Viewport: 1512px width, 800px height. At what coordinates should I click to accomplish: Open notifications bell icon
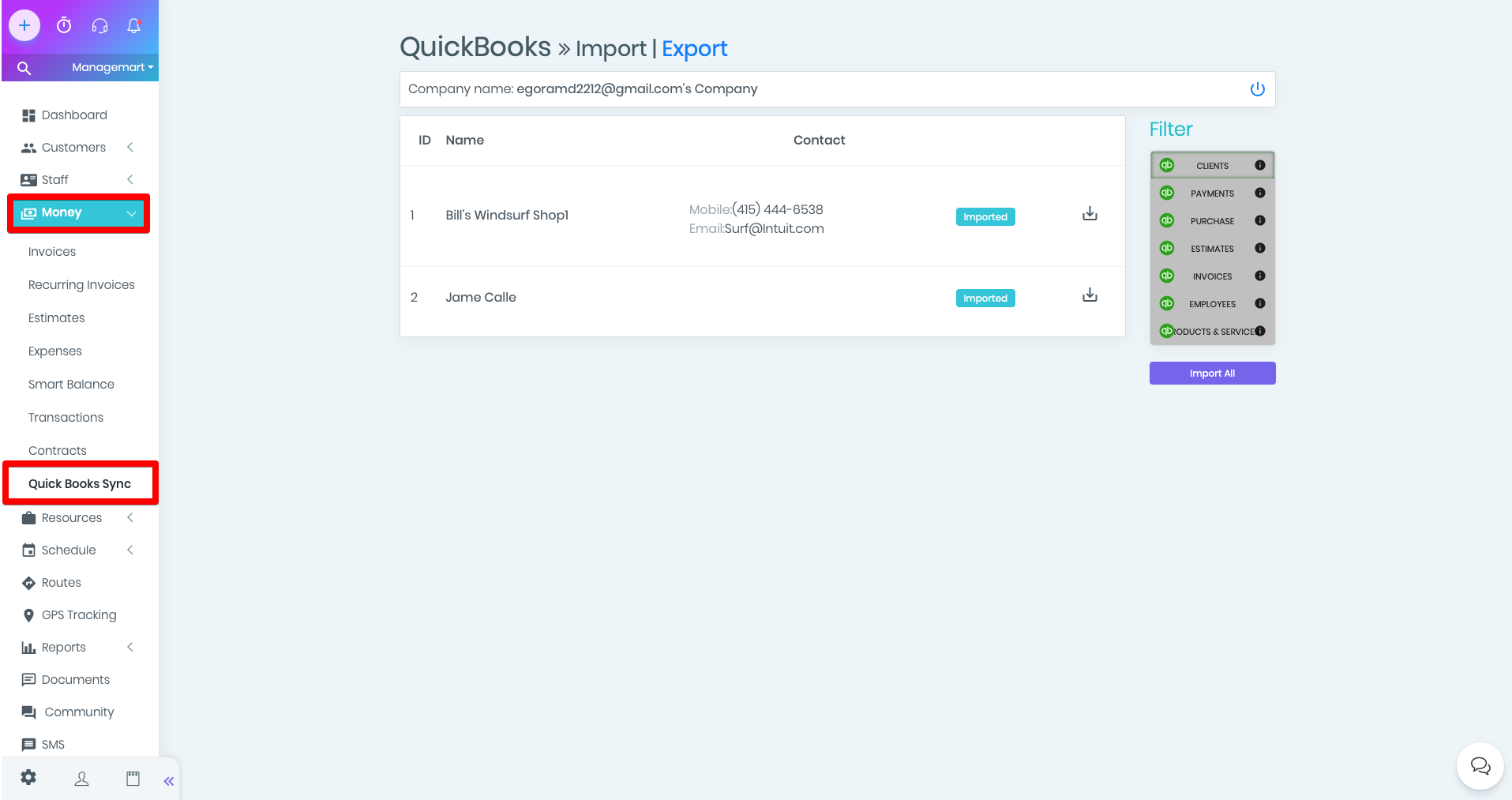(134, 25)
